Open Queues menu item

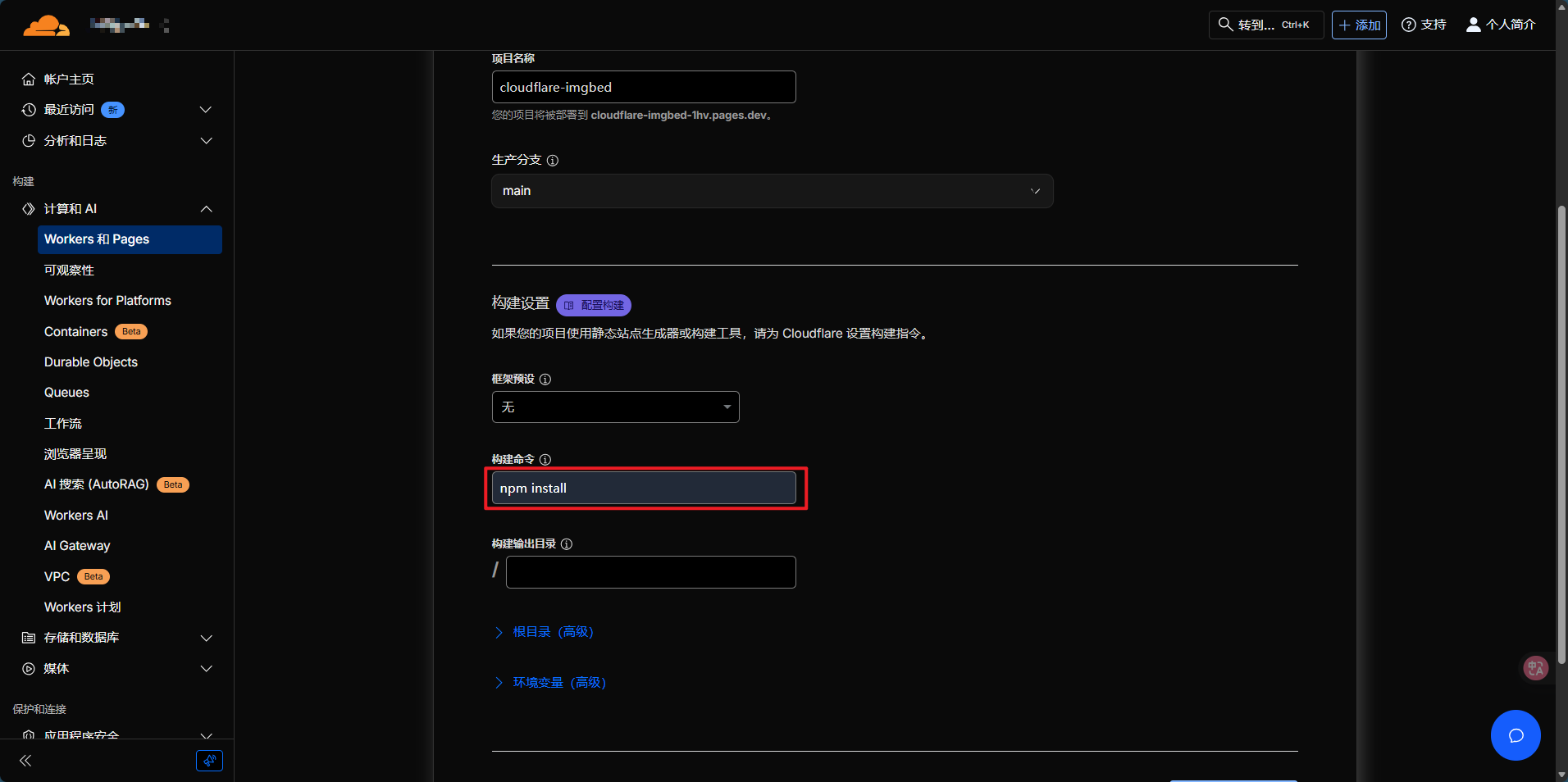coord(66,393)
